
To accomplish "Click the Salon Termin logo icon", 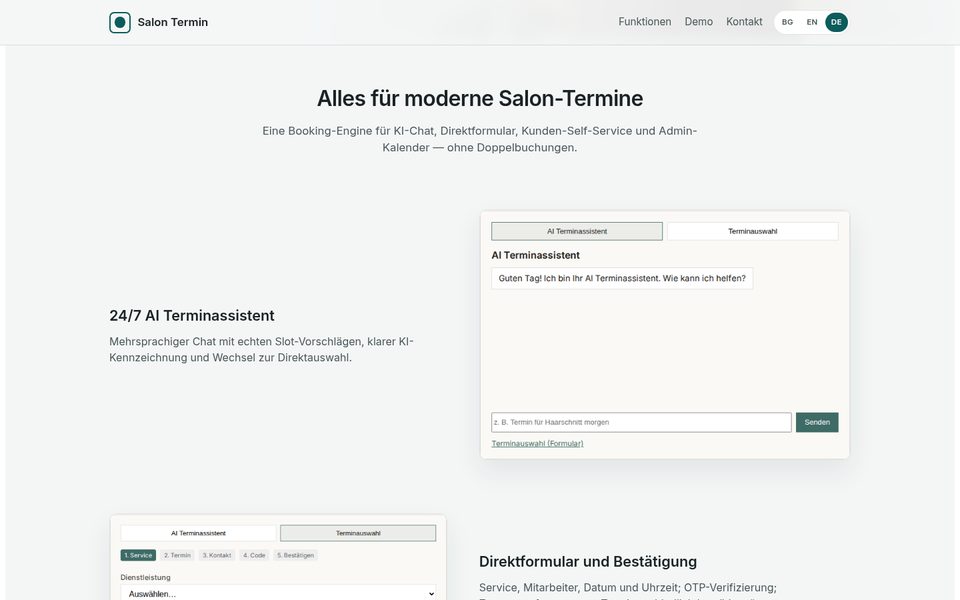I will point(120,23).
